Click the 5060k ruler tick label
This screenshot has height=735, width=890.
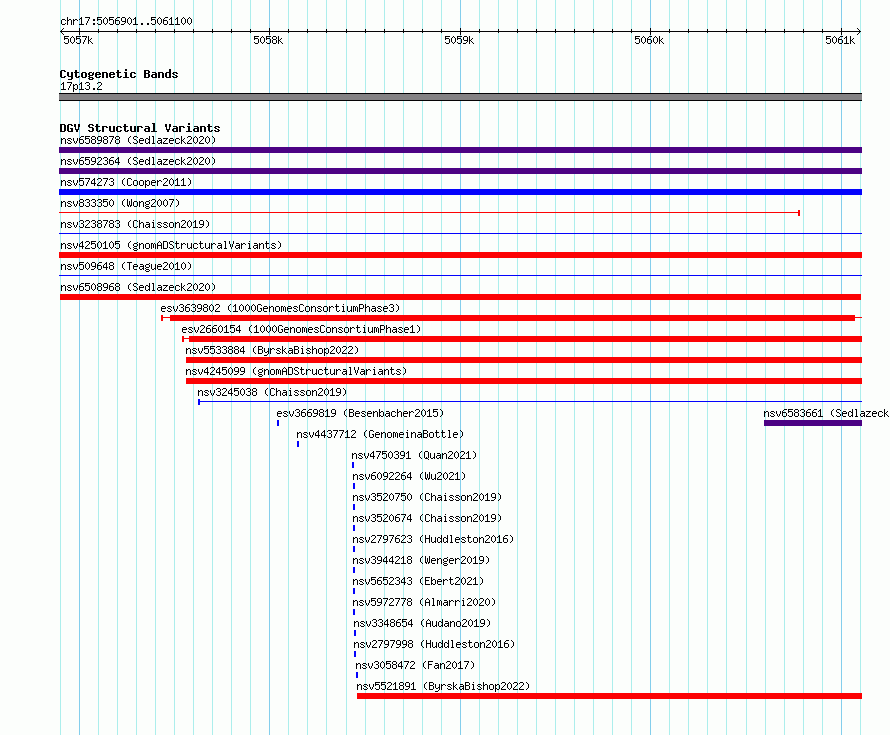(649, 40)
